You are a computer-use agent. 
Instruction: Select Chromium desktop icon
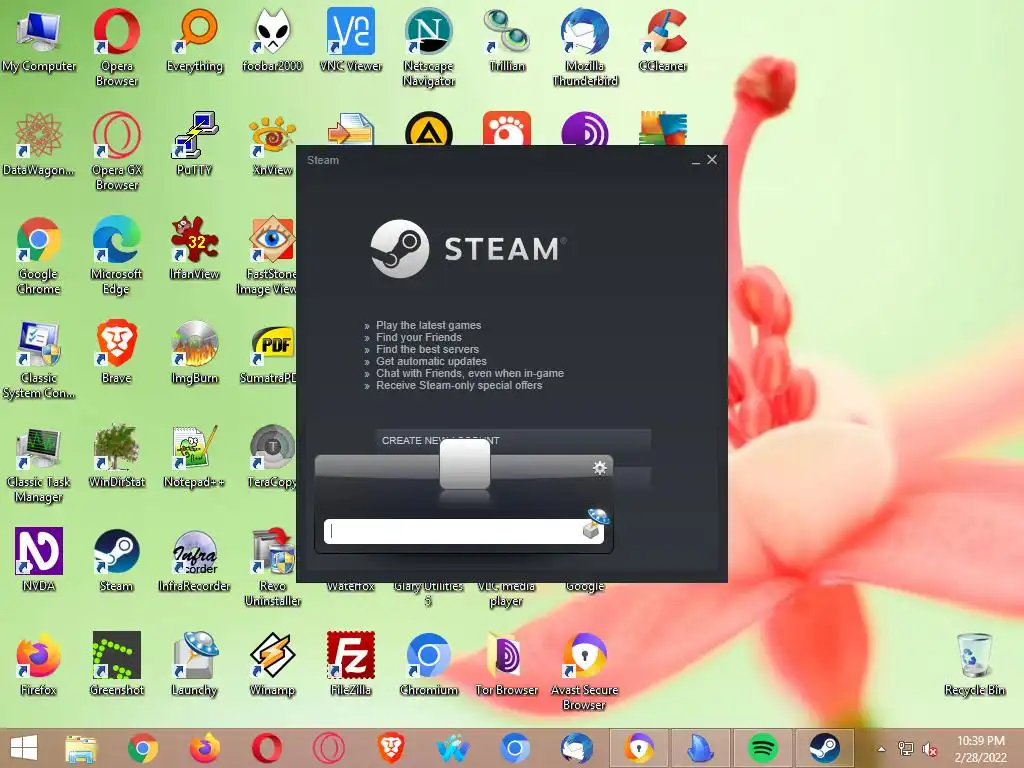(428, 664)
